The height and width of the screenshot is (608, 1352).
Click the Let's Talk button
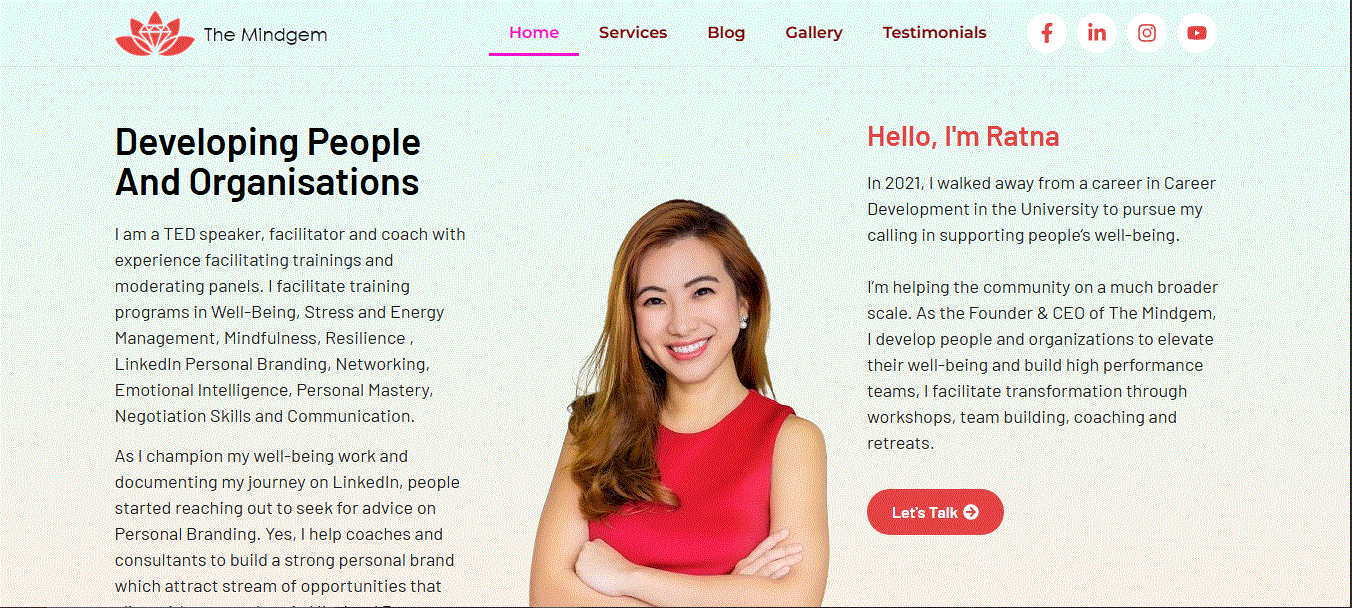point(935,512)
